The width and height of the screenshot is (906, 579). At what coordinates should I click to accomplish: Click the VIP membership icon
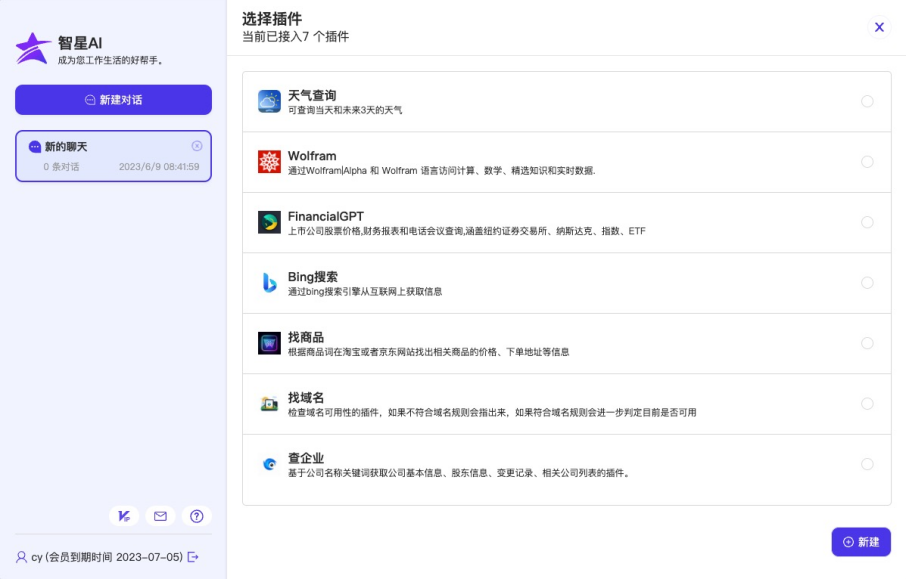[124, 516]
